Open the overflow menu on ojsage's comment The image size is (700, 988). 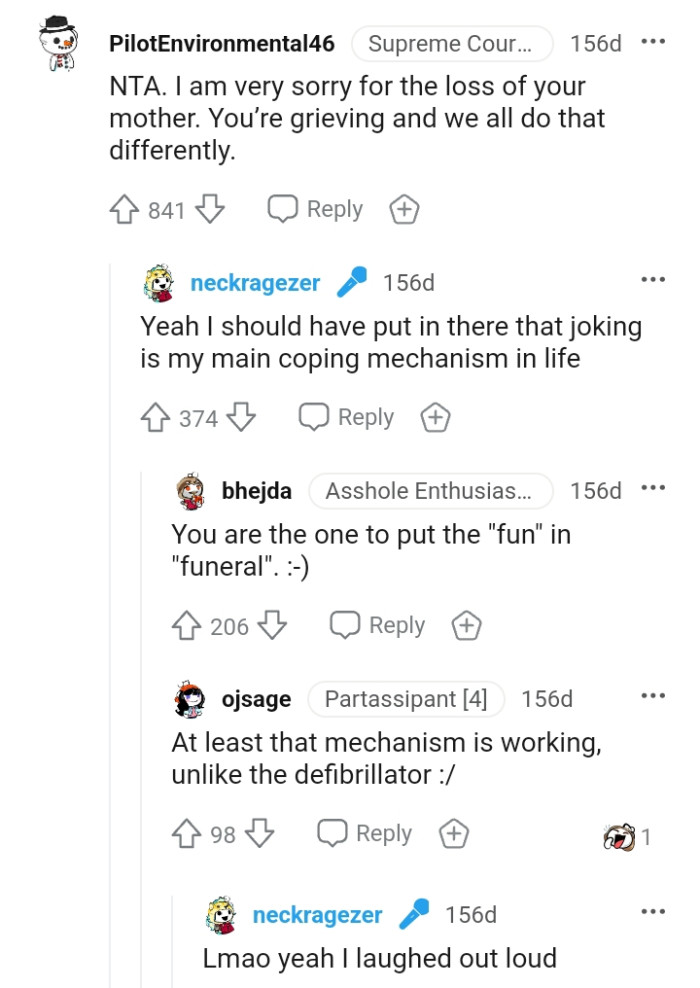(655, 698)
